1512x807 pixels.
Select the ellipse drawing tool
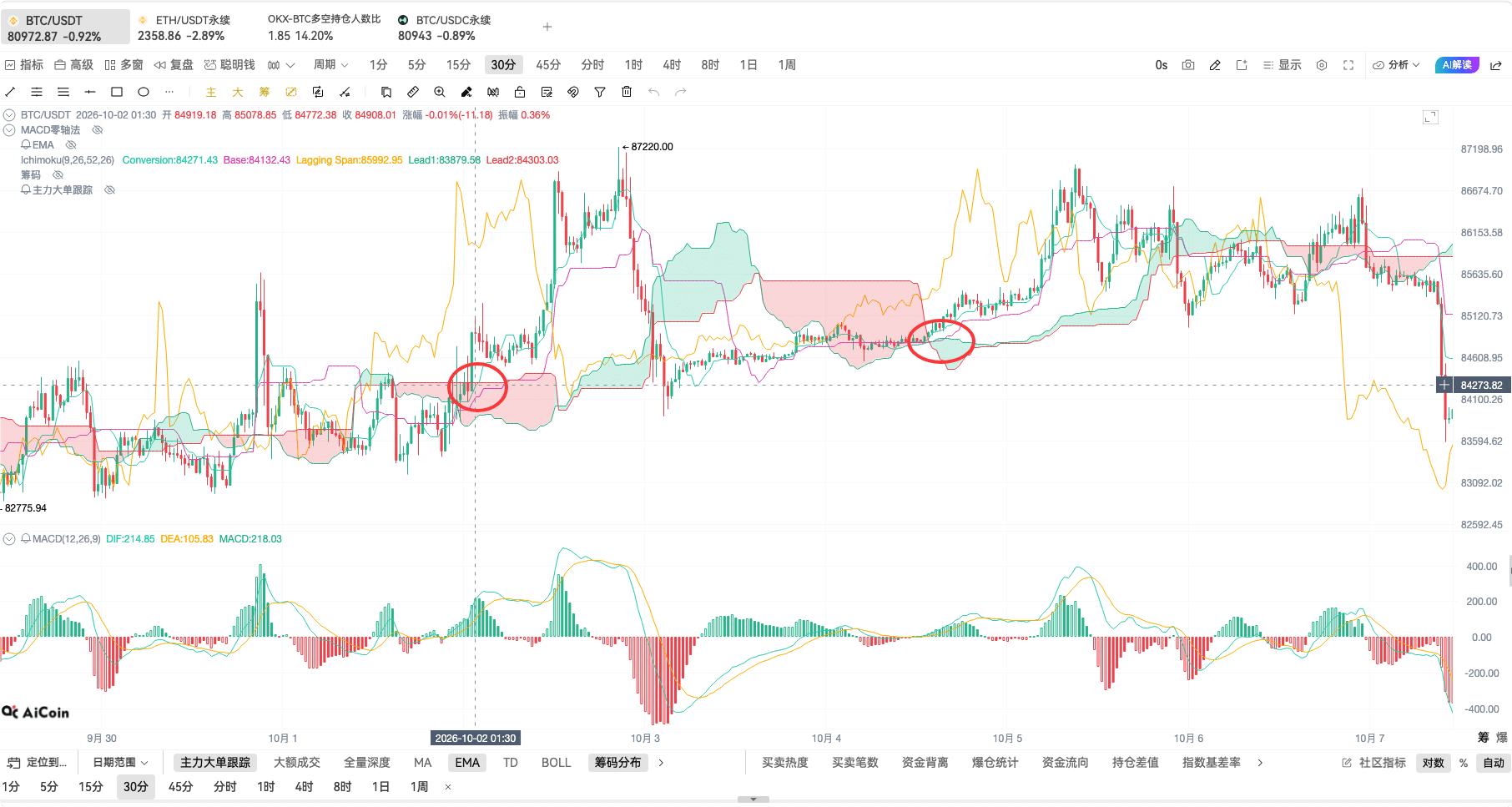click(144, 92)
